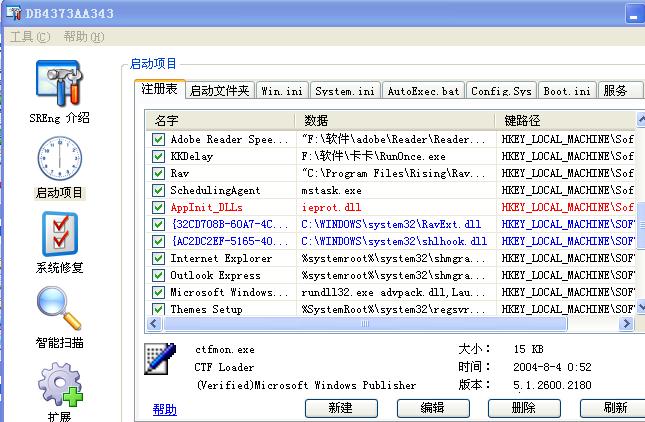Click the version value 5.1.2600.2180
This screenshot has width=645, height=422.
(x=552, y=385)
